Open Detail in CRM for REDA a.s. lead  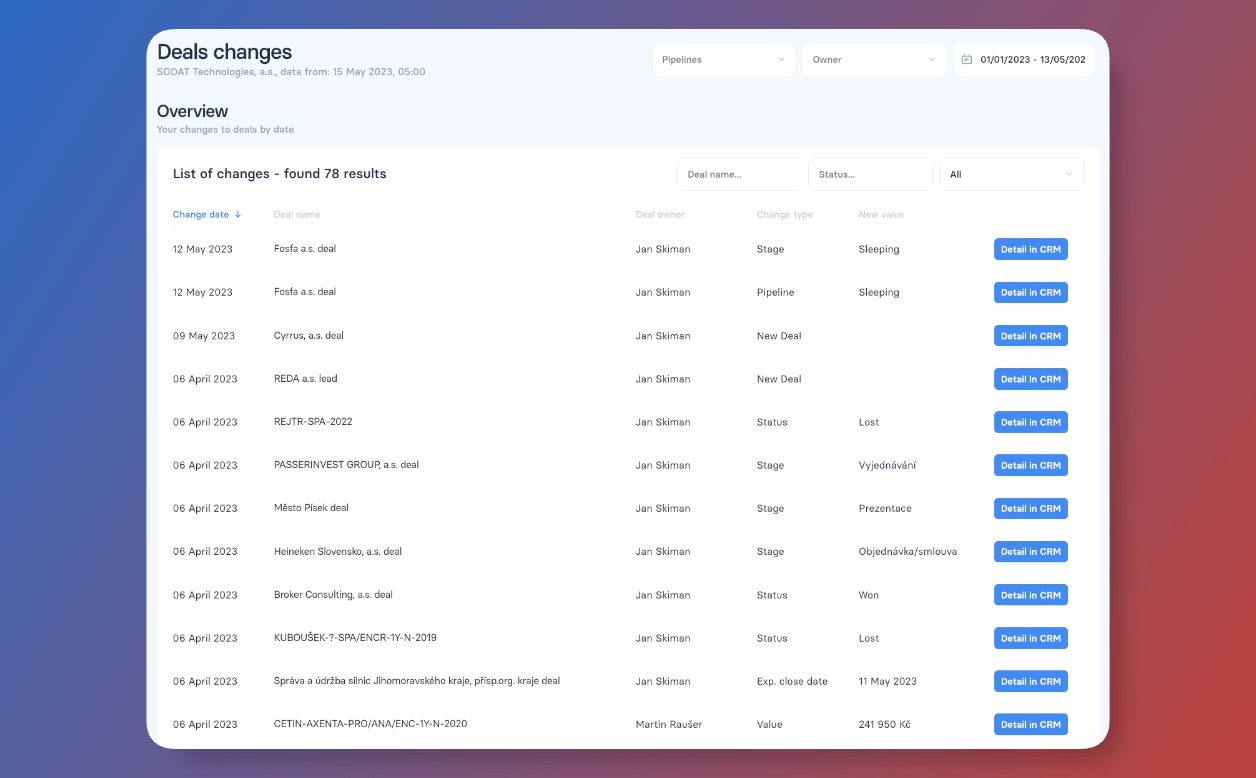pyautogui.click(x=1030, y=378)
